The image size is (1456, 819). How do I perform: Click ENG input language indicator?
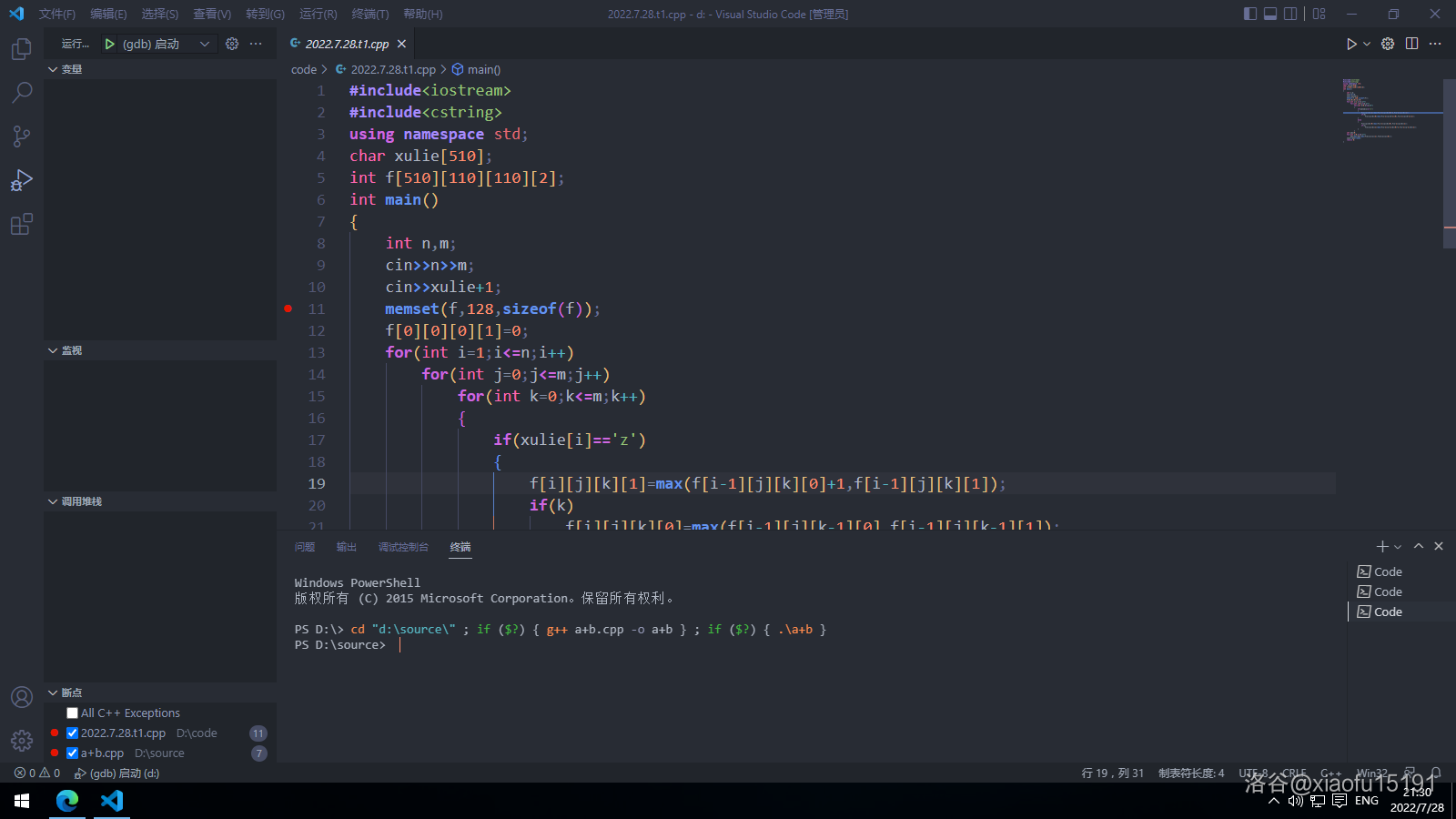1367,801
